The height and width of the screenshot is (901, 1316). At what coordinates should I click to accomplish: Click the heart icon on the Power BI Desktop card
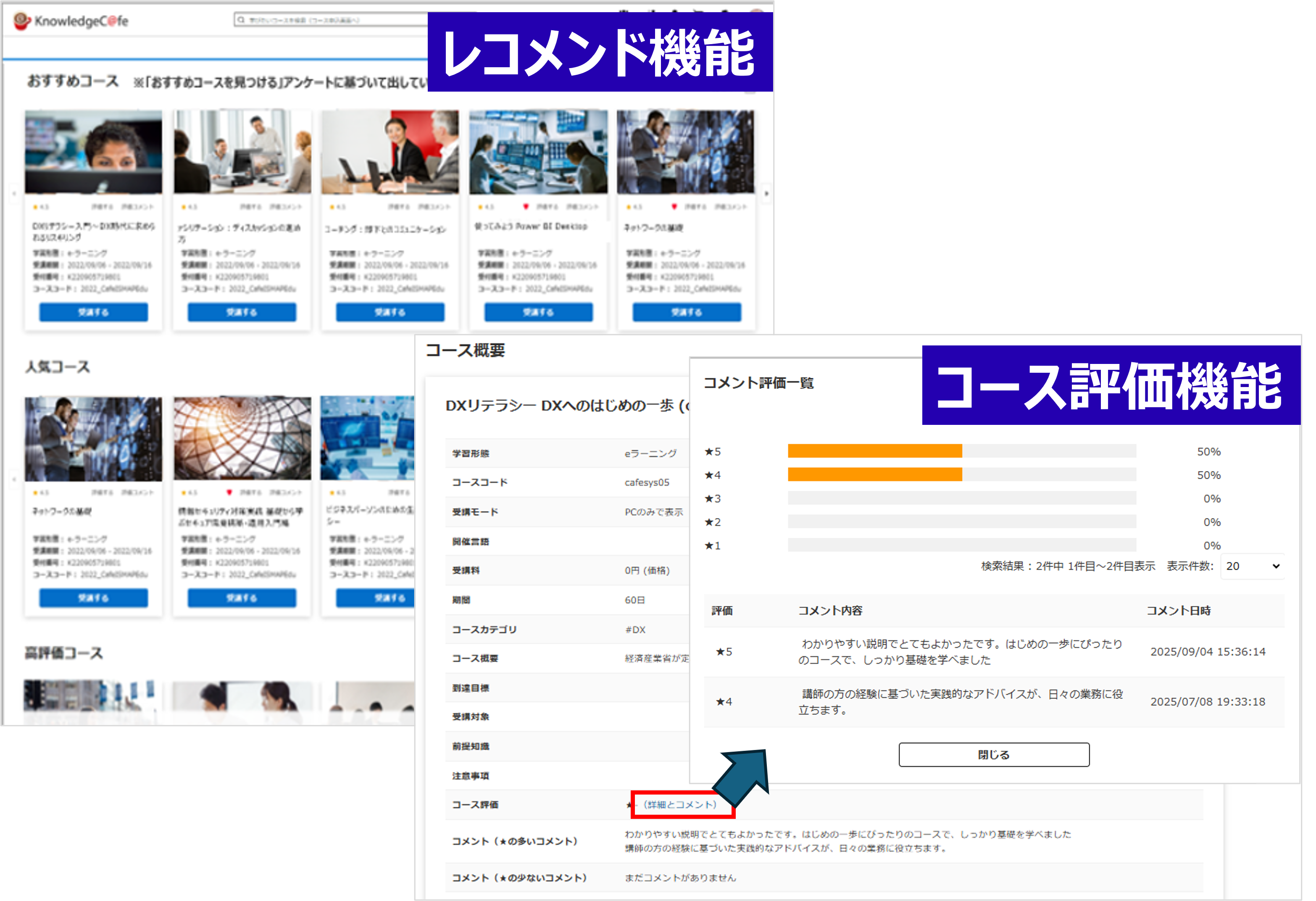526,206
